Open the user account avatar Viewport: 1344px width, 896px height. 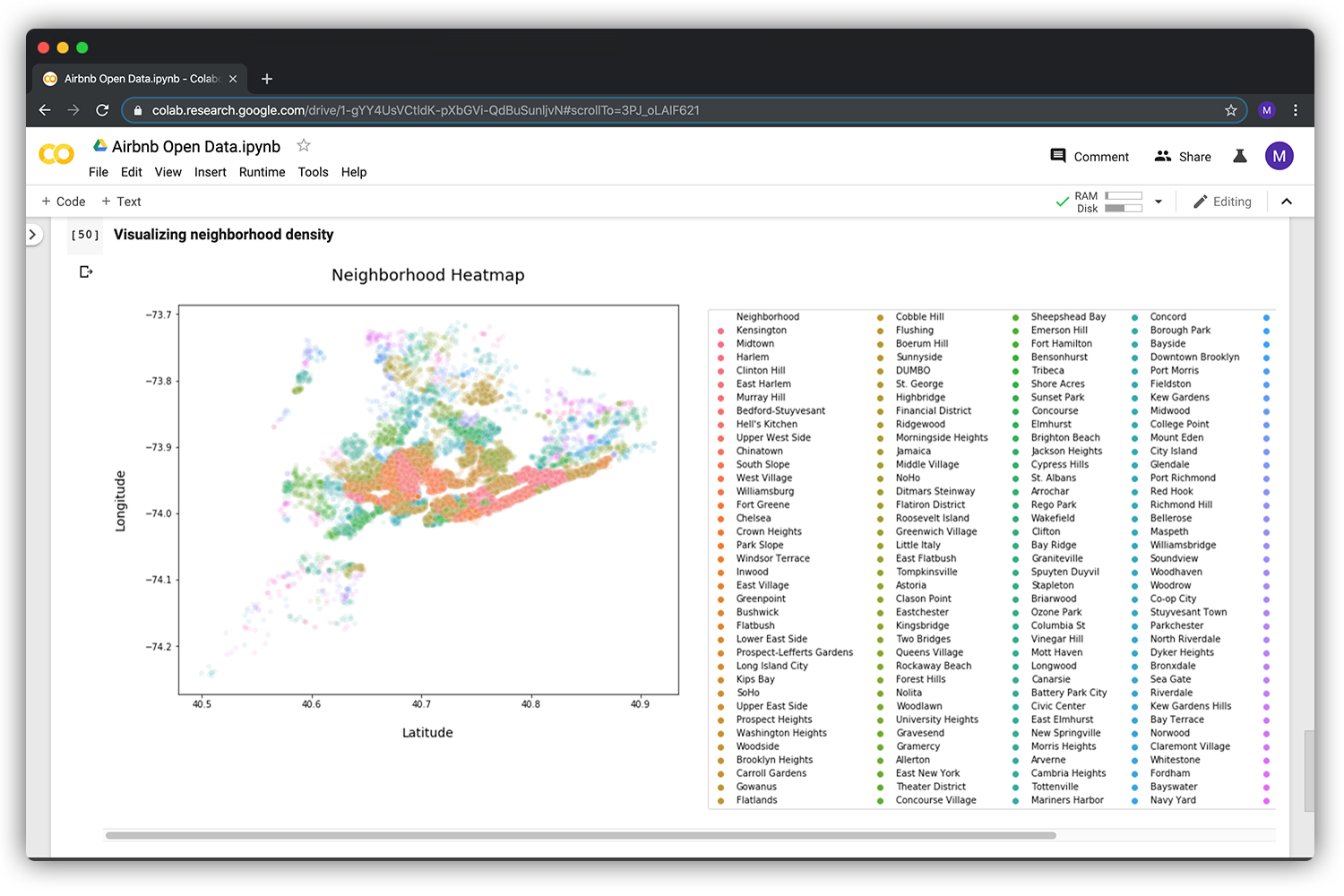(1279, 156)
